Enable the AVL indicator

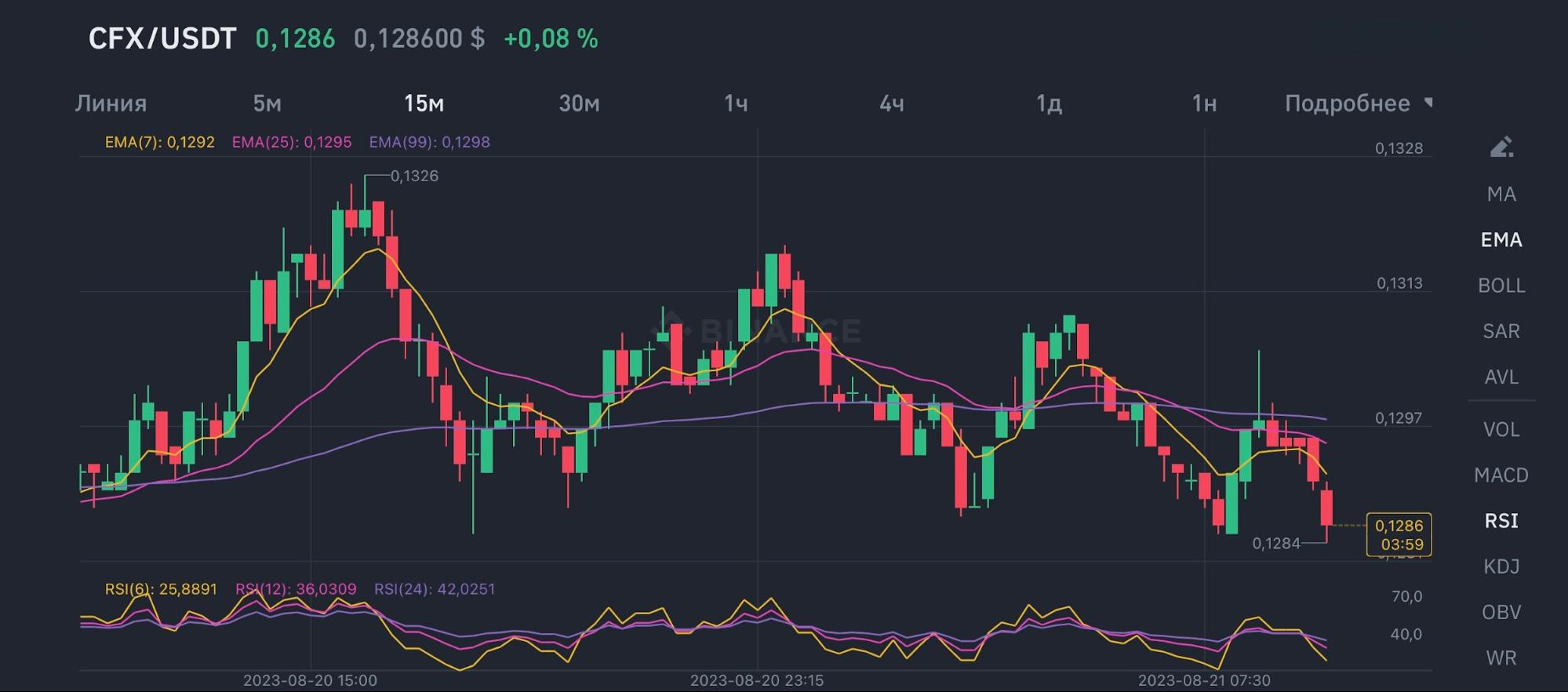click(x=1501, y=377)
